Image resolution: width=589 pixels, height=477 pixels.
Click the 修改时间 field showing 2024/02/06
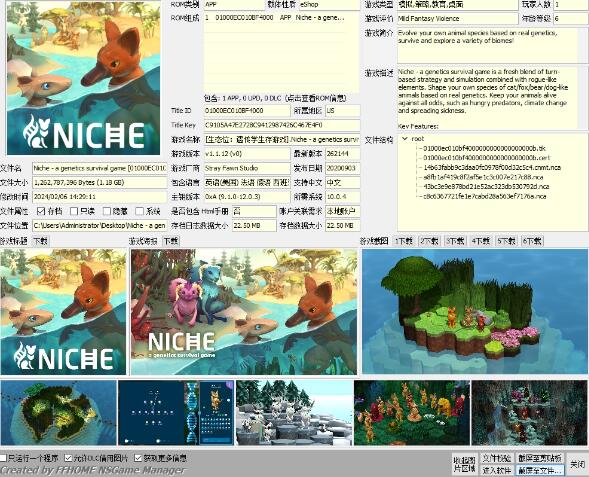pyautogui.click(x=100, y=196)
